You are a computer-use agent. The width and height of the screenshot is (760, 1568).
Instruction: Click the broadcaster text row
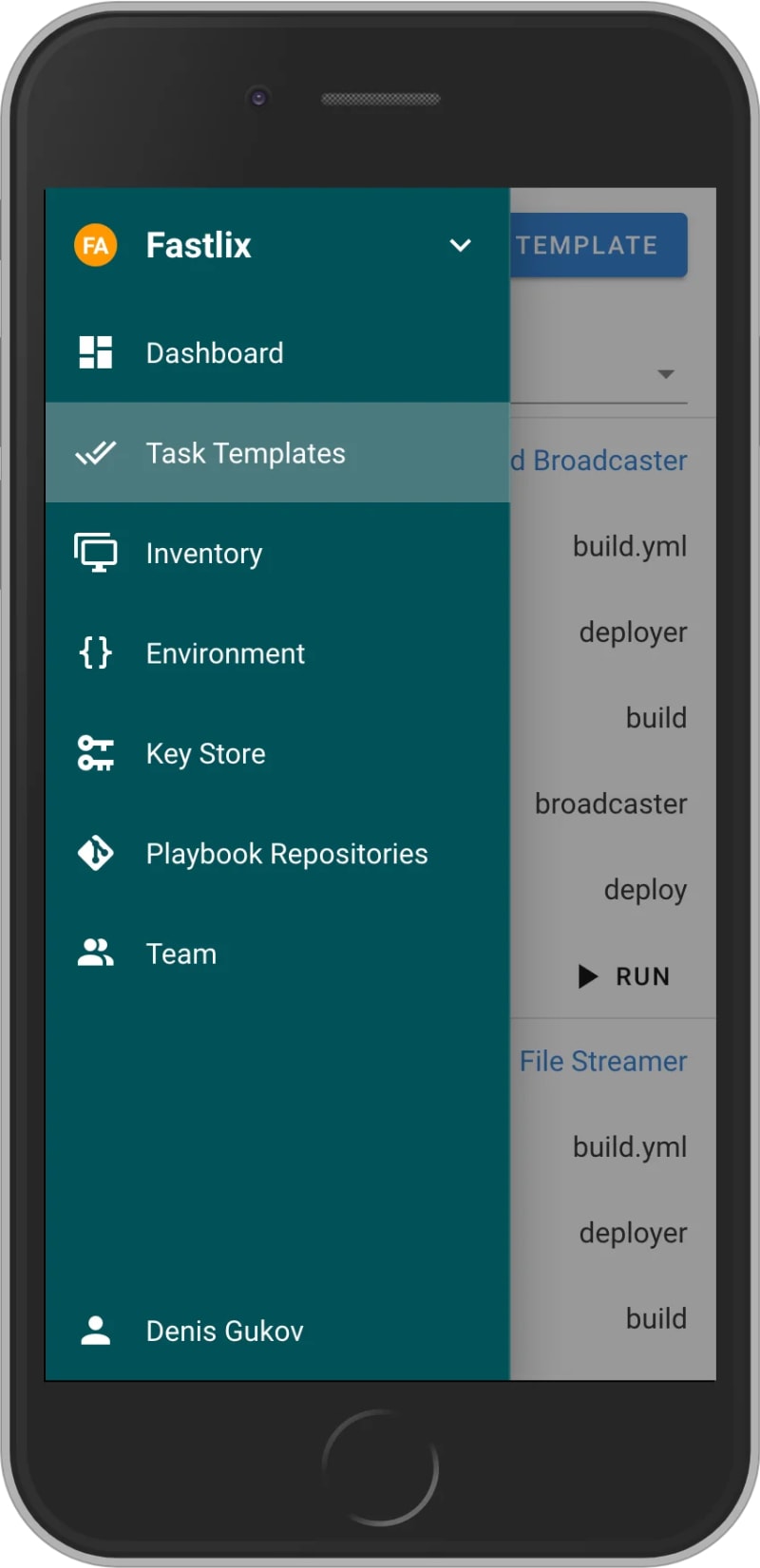(x=611, y=803)
